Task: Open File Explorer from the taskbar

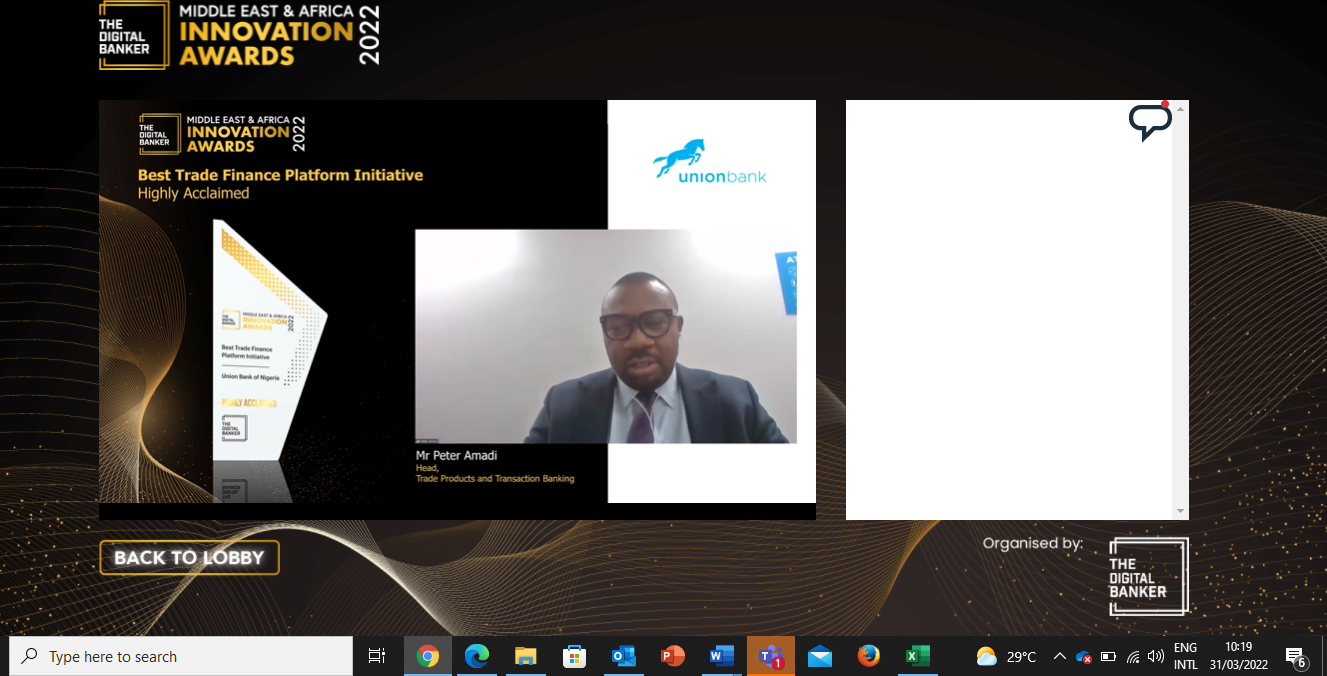Action: [526, 656]
